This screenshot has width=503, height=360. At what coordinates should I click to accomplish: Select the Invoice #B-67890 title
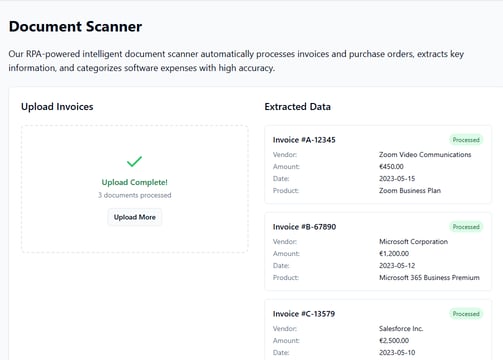pyautogui.click(x=304, y=227)
